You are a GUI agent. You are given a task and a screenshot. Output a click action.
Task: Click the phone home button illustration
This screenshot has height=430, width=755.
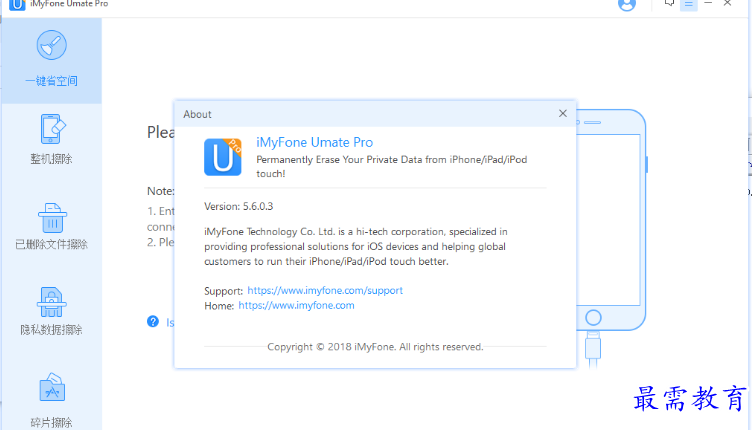point(593,318)
